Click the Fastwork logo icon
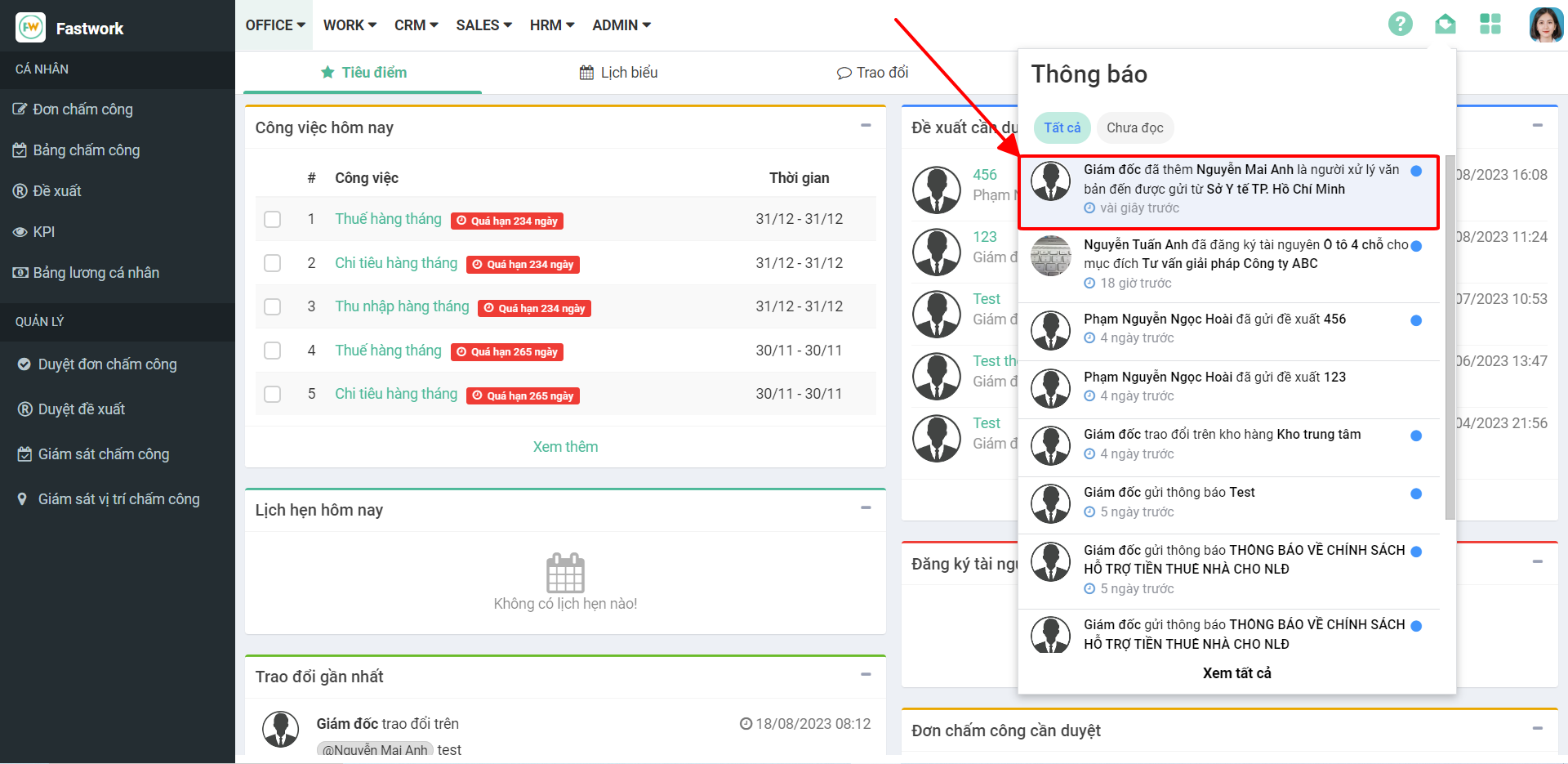Viewport: 1568px width, 764px height. [31, 28]
